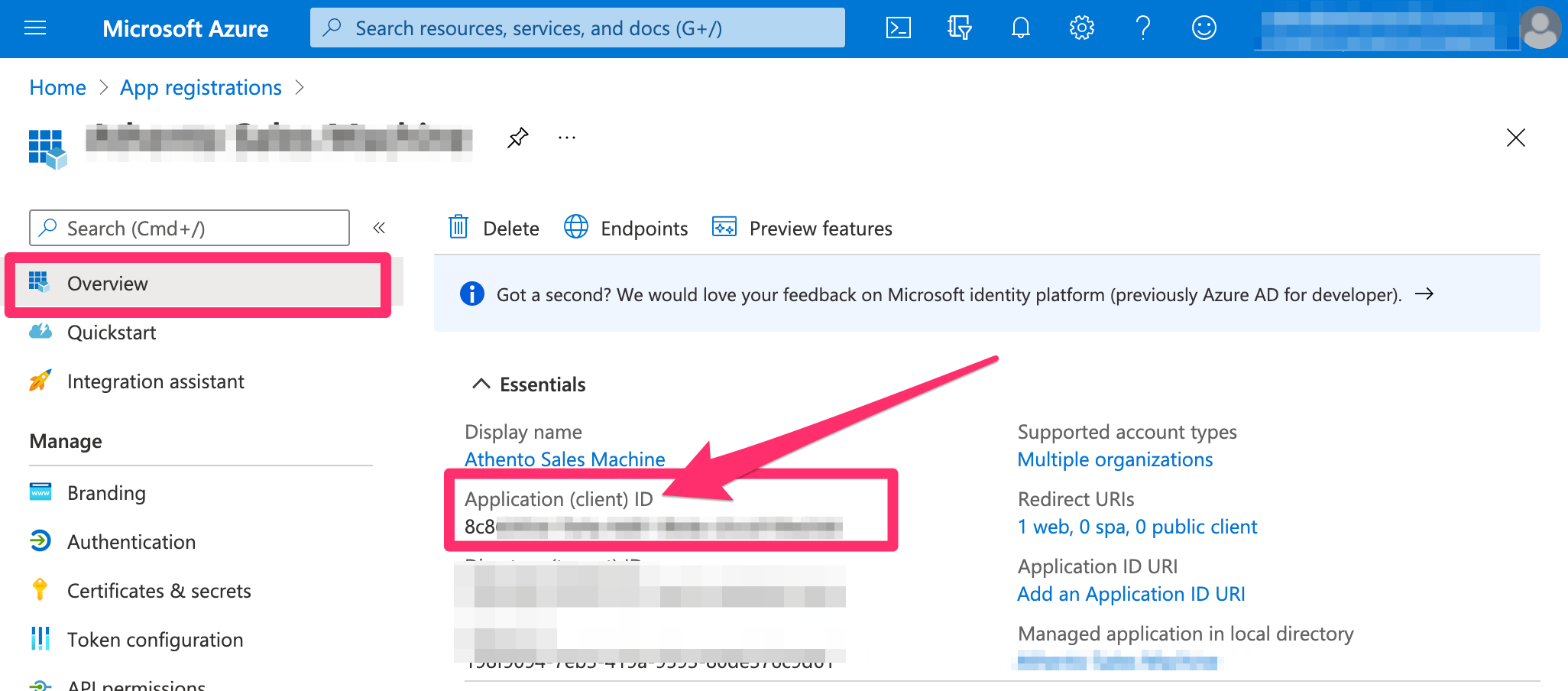Open the more options ellipsis menu

(566, 138)
